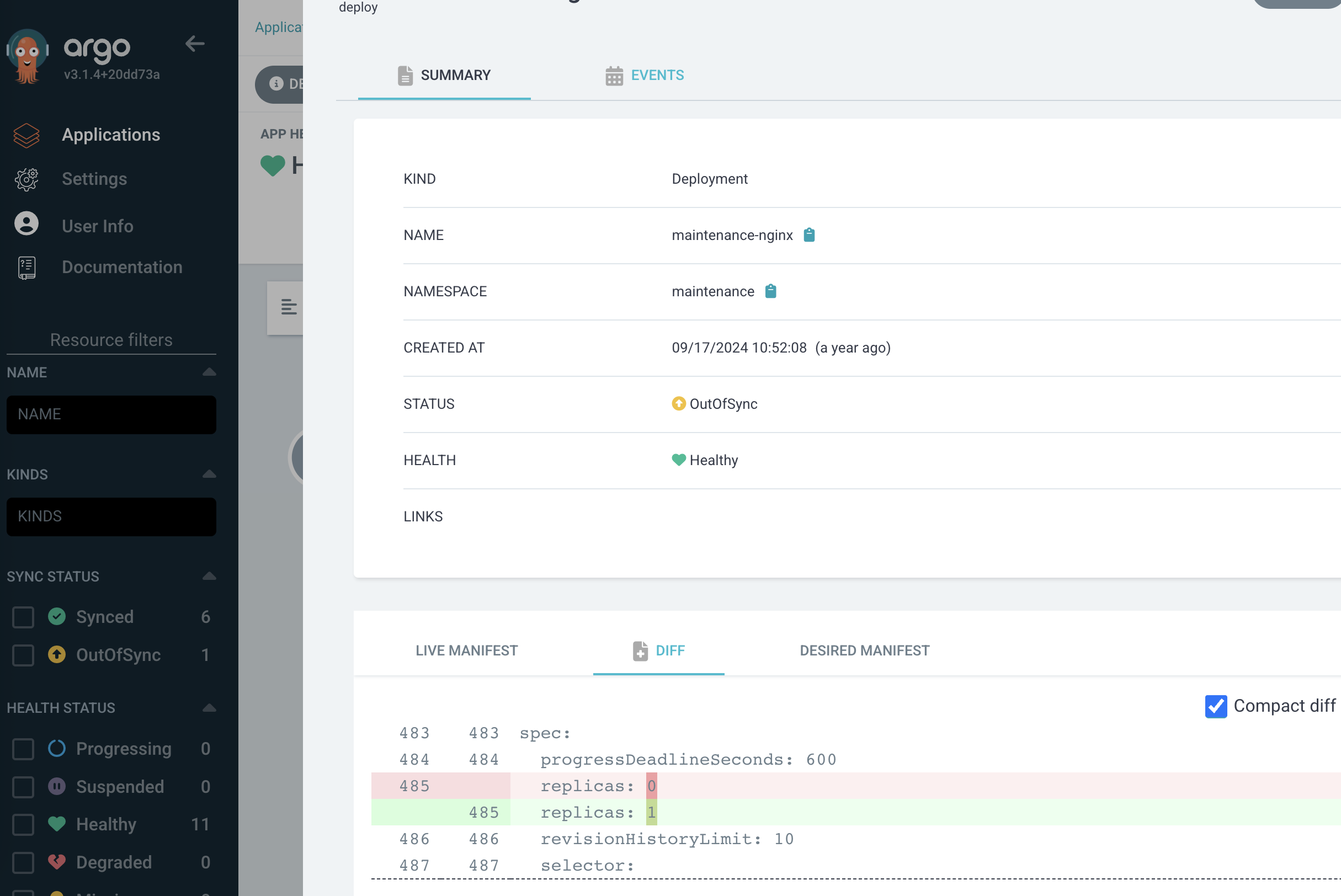Open User Info via the avatar icon
This screenshot has width=1341, height=896.
coord(26,224)
